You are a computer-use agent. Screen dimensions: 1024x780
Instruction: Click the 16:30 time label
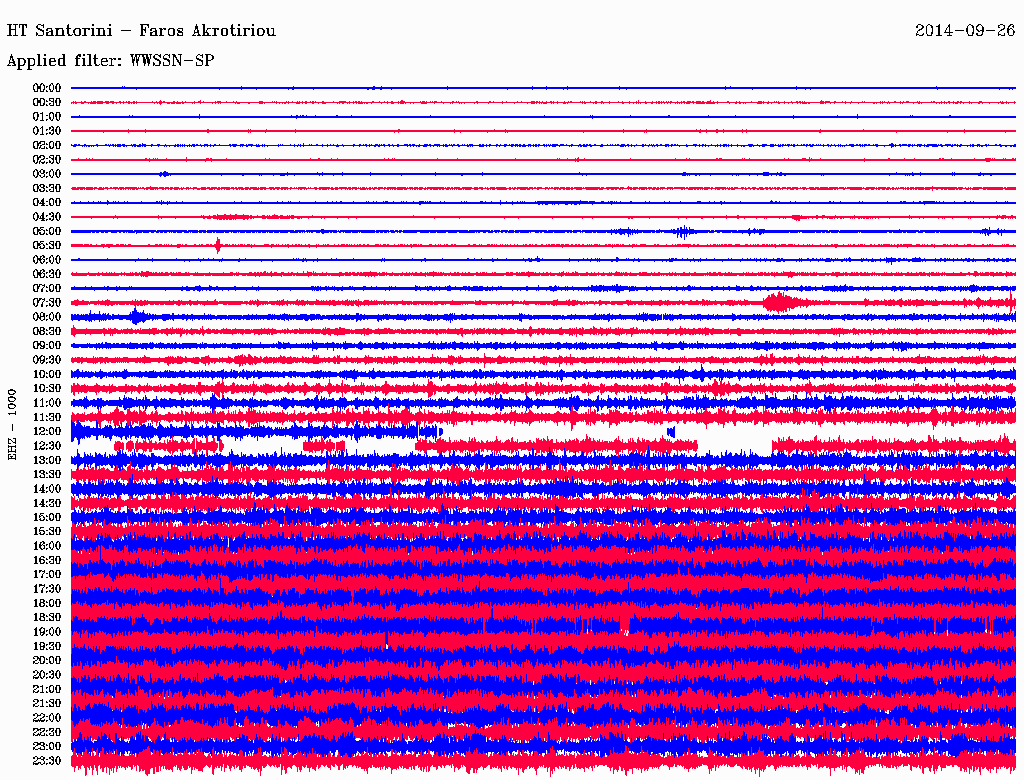(x=46, y=561)
